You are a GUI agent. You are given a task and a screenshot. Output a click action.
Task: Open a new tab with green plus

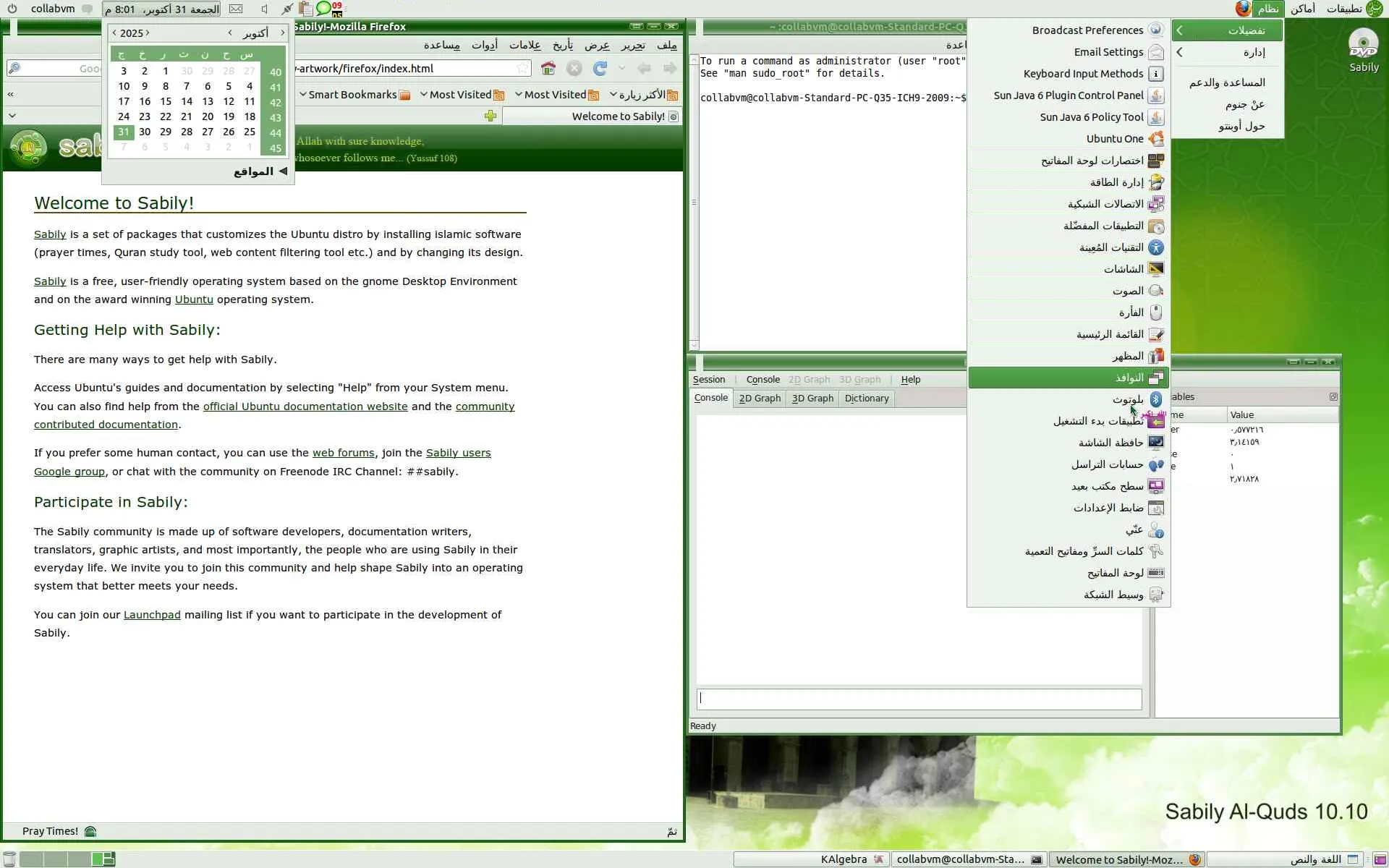490,116
